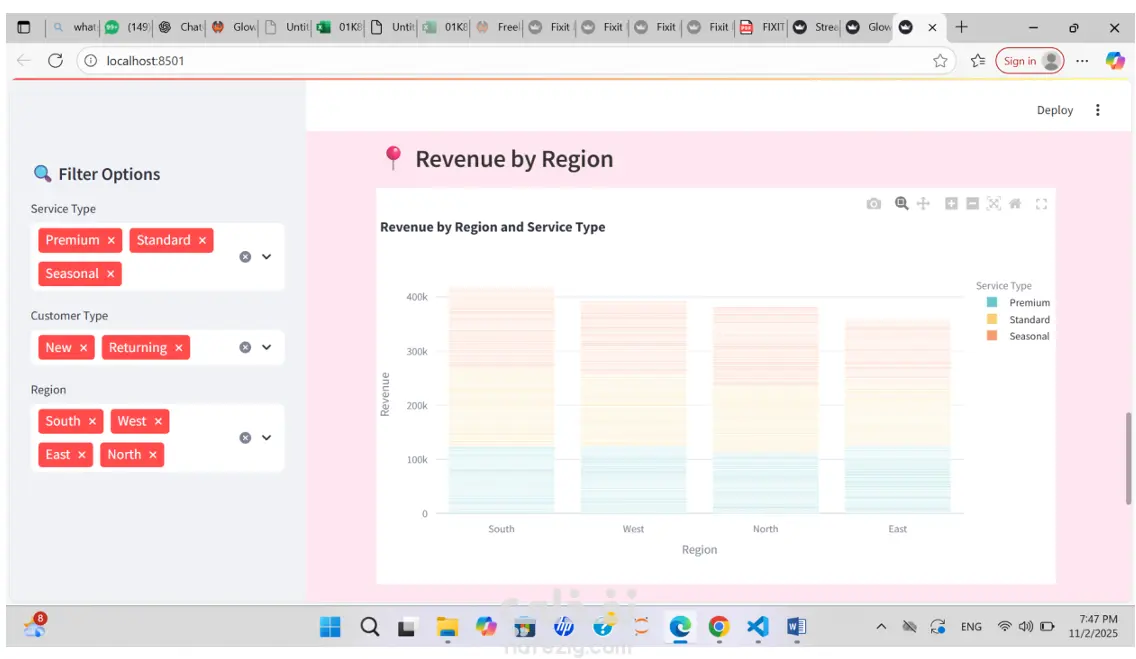The image size is (1136, 659).
Task: Reset chart axes with home icon
Action: (1015, 204)
